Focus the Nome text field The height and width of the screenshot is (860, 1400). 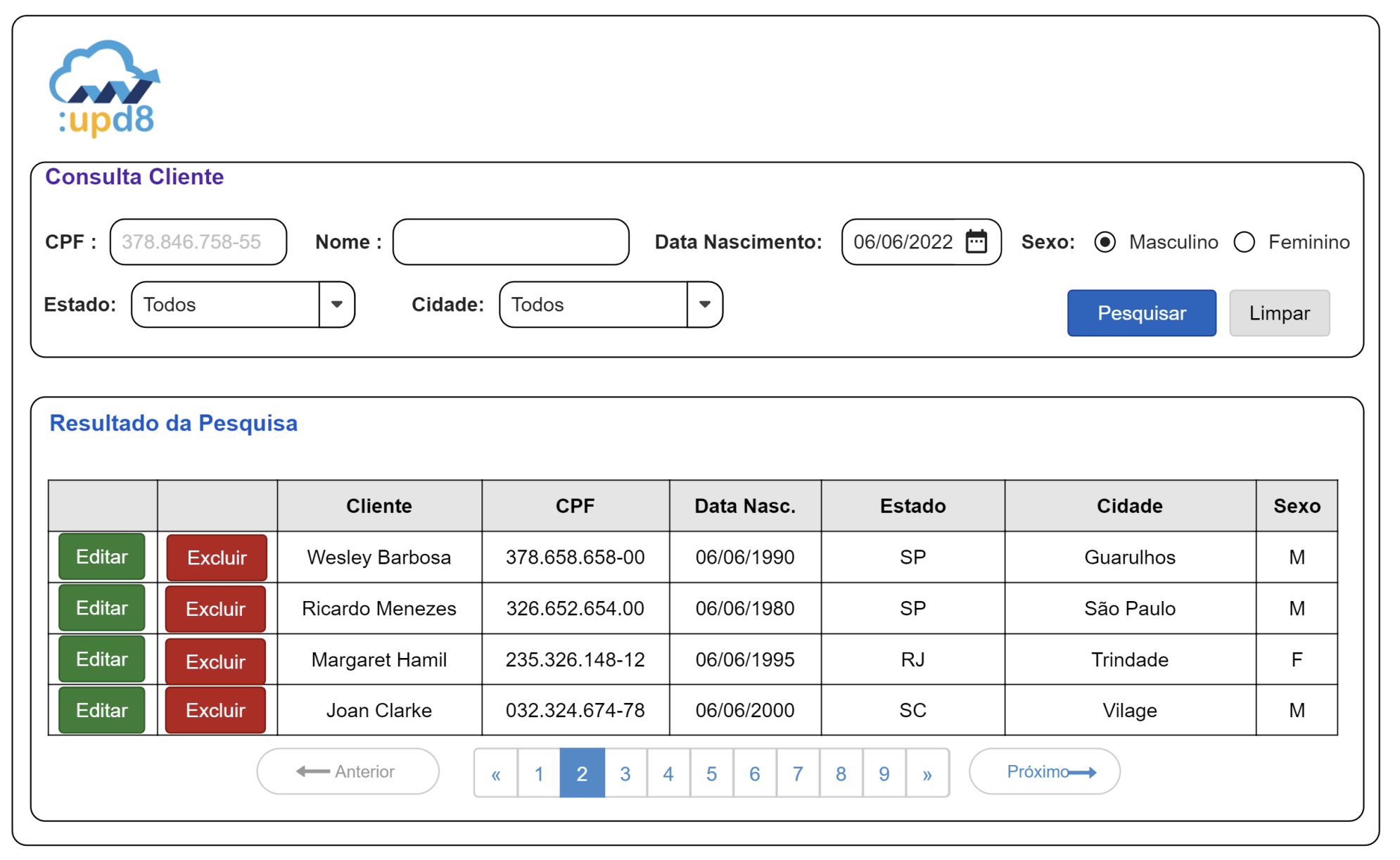tap(511, 242)
